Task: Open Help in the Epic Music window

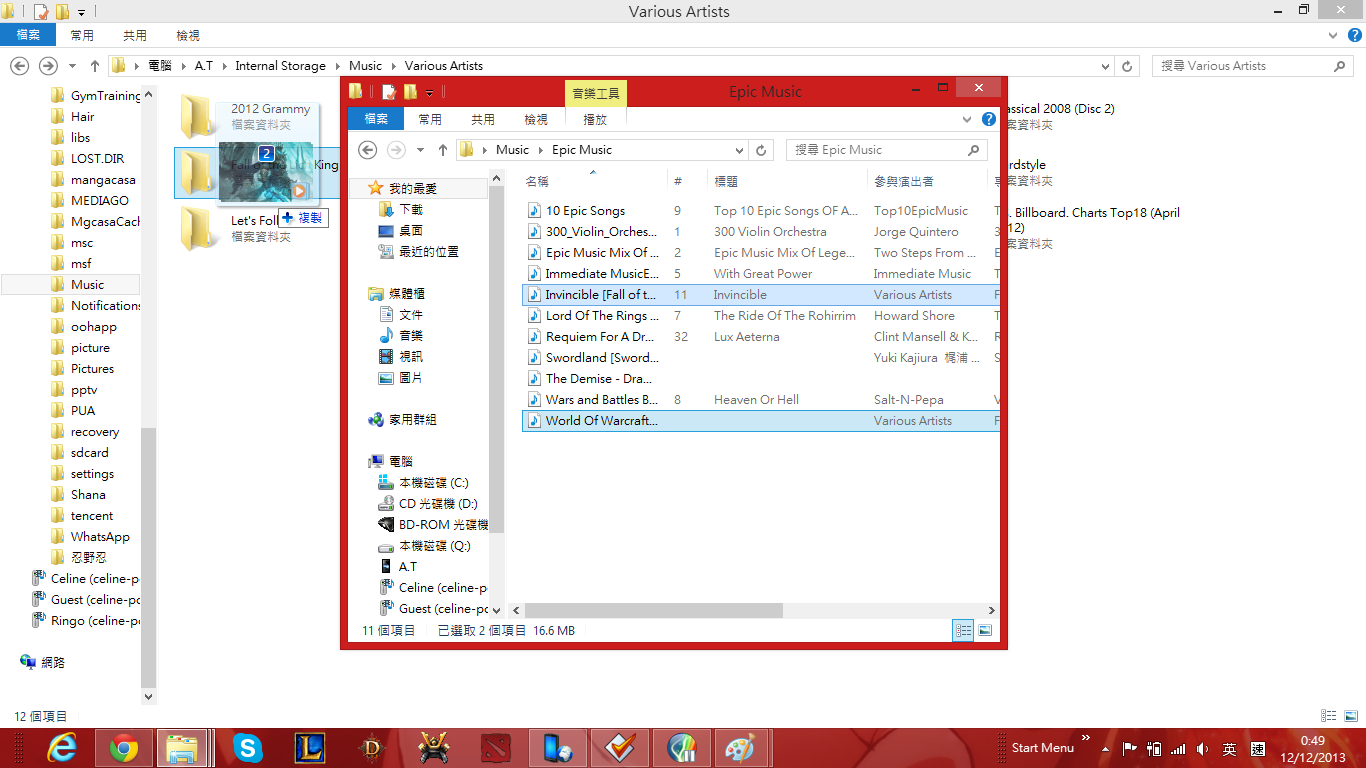Action: pyautogui.click(x=989, y=119)
